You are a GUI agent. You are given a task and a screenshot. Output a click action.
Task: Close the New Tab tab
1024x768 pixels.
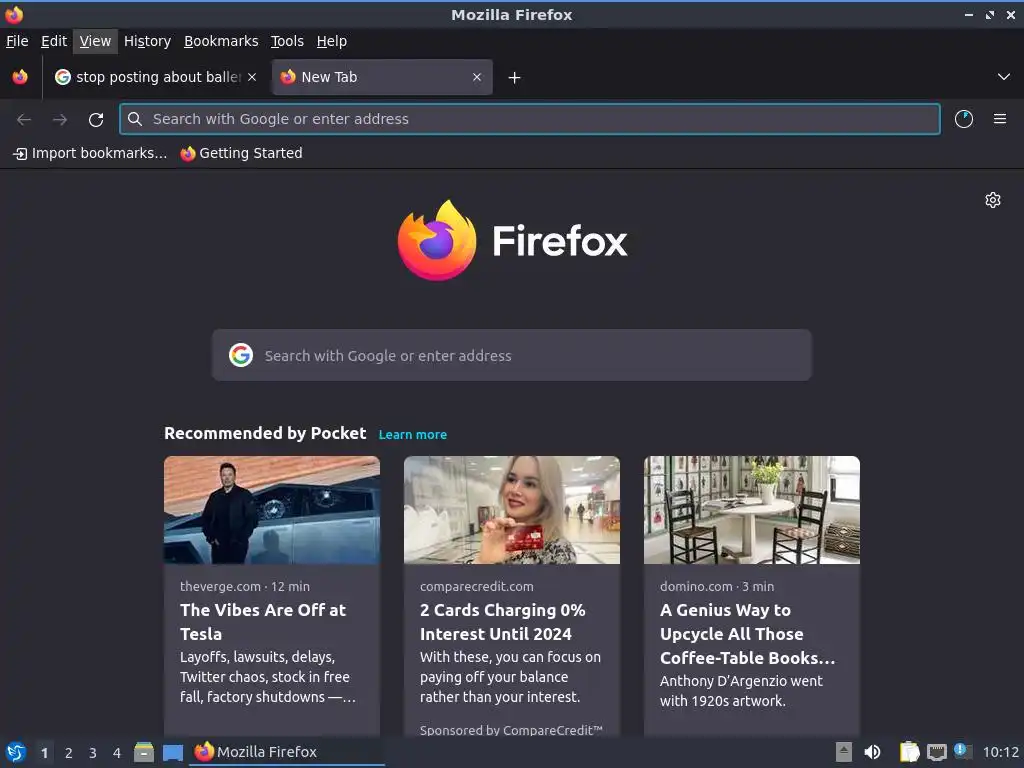coord(477,77)
